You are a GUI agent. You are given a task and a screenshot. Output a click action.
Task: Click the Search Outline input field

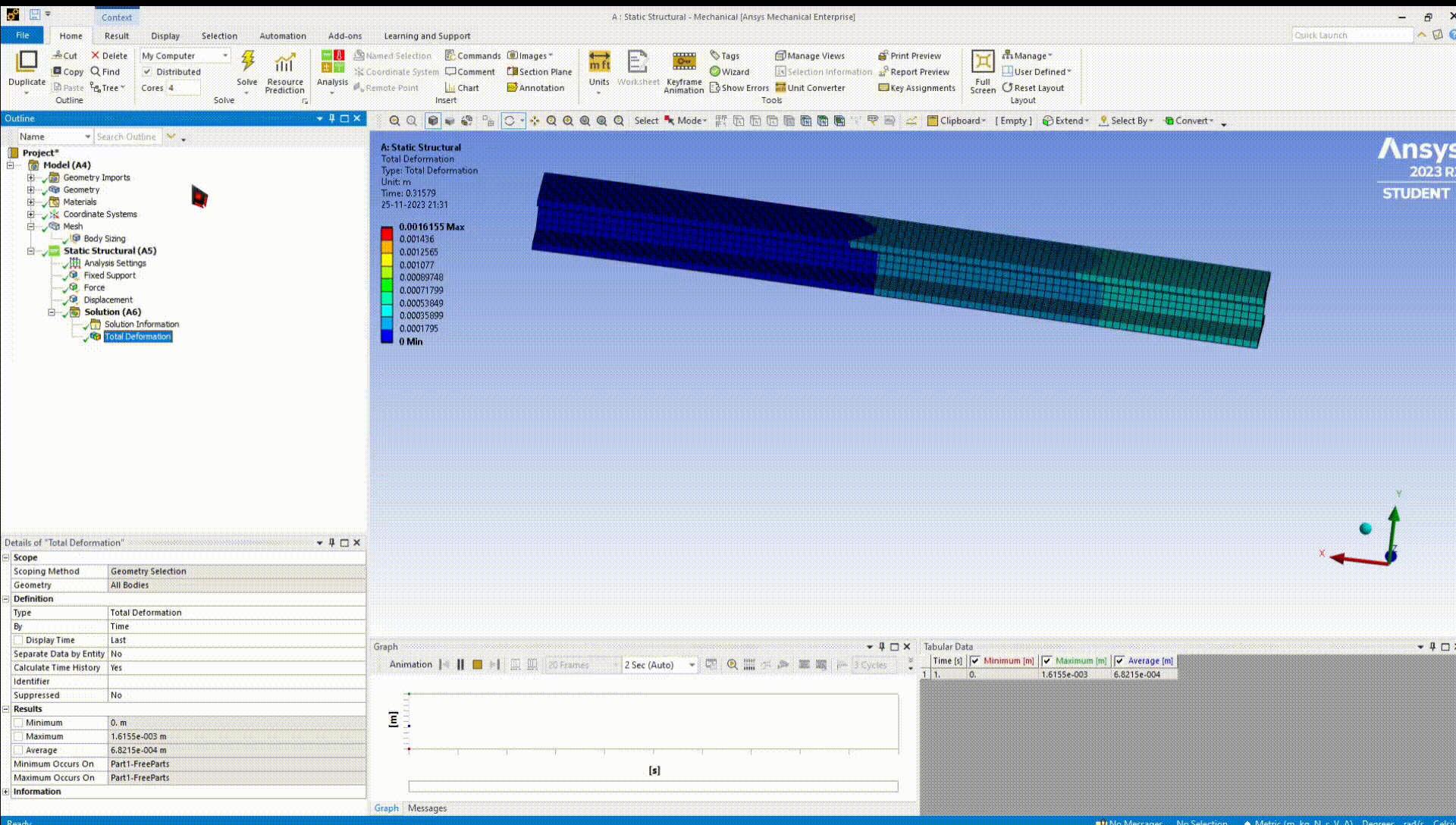click(127, 136)
